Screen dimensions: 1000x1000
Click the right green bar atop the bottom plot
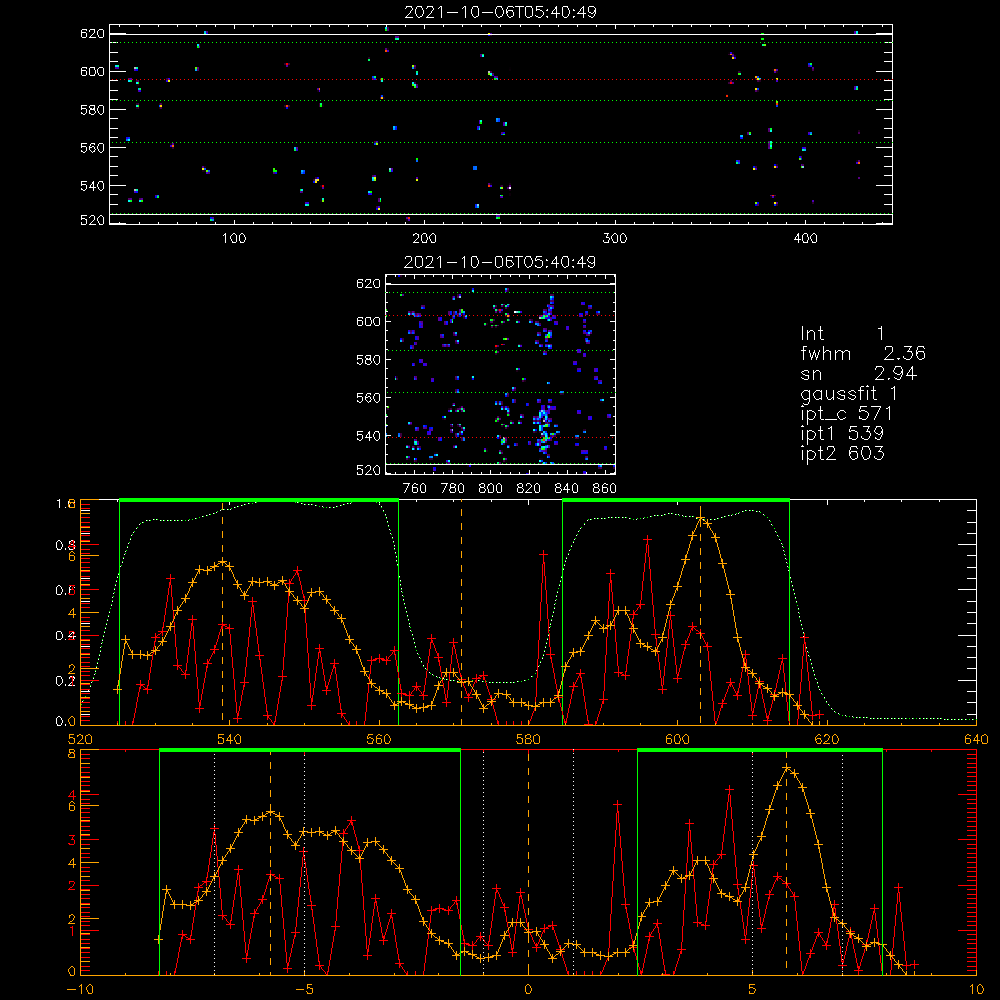(760, 750)
